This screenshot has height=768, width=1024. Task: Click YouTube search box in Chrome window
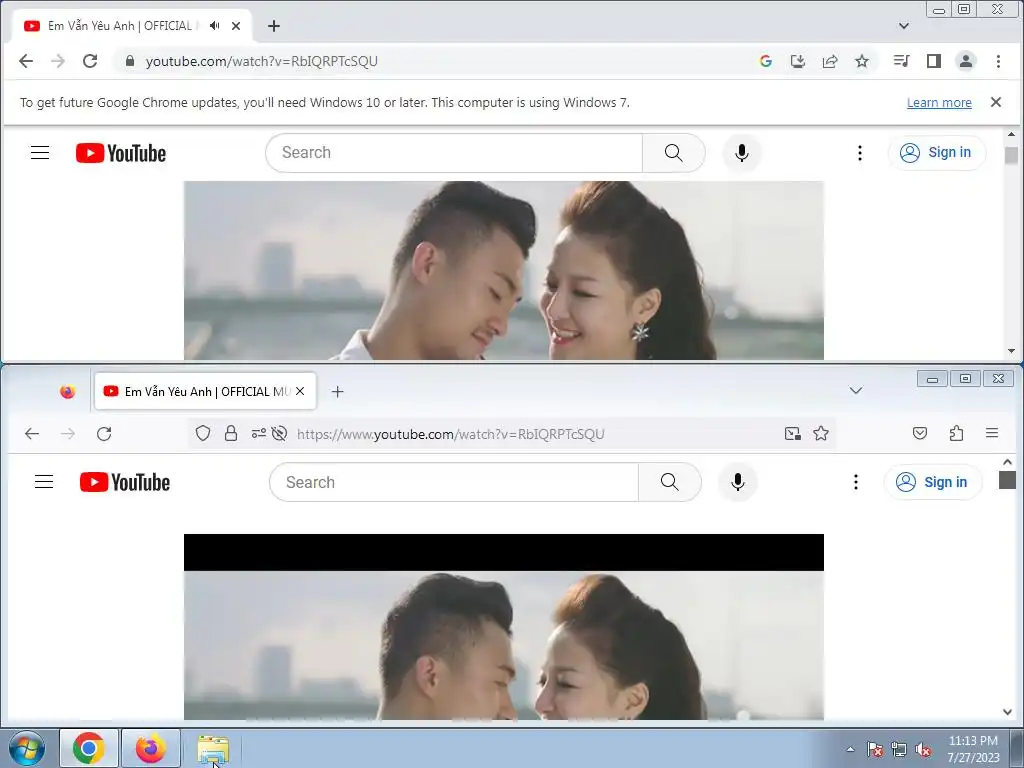454,153
